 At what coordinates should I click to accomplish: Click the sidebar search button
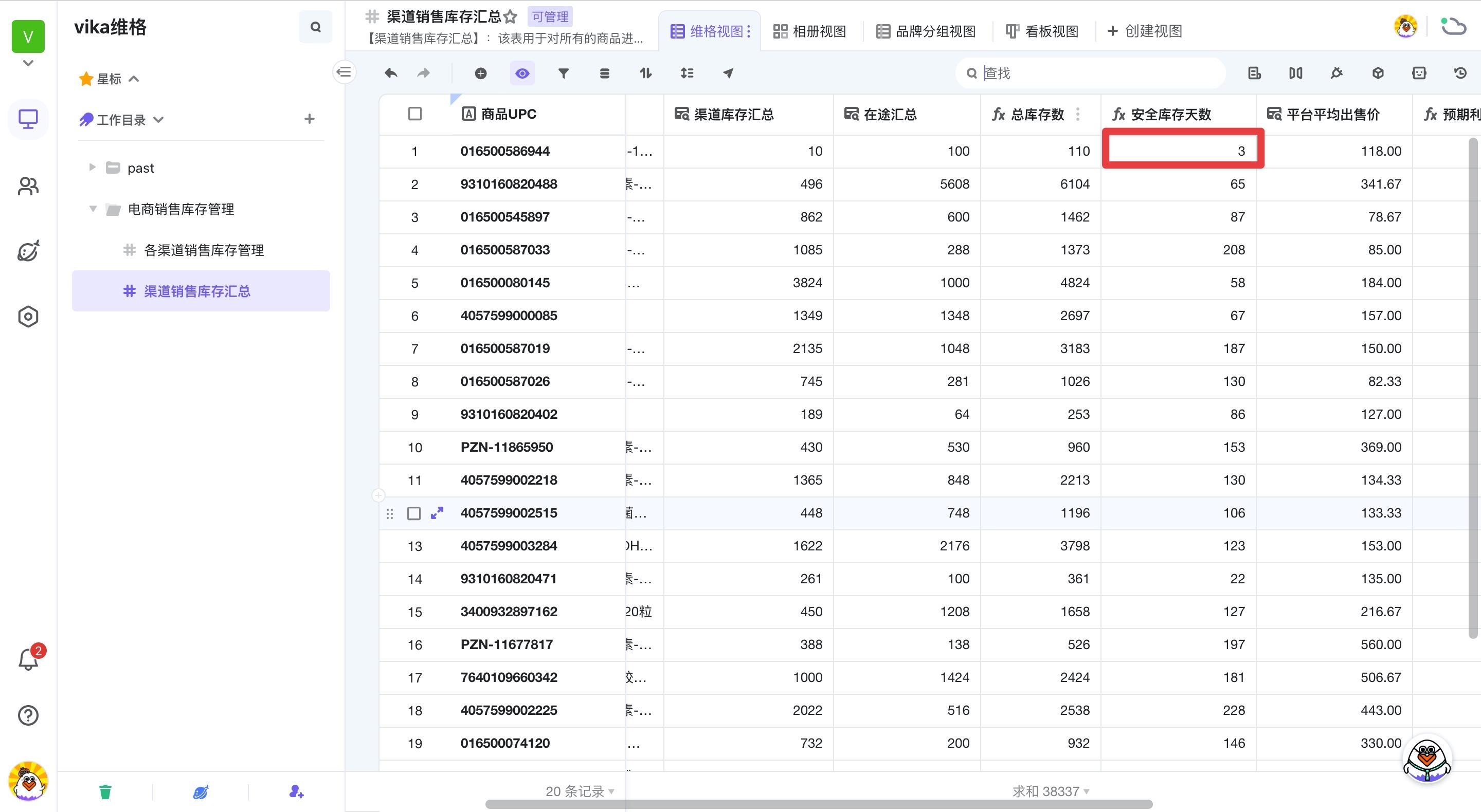[315, 26]
